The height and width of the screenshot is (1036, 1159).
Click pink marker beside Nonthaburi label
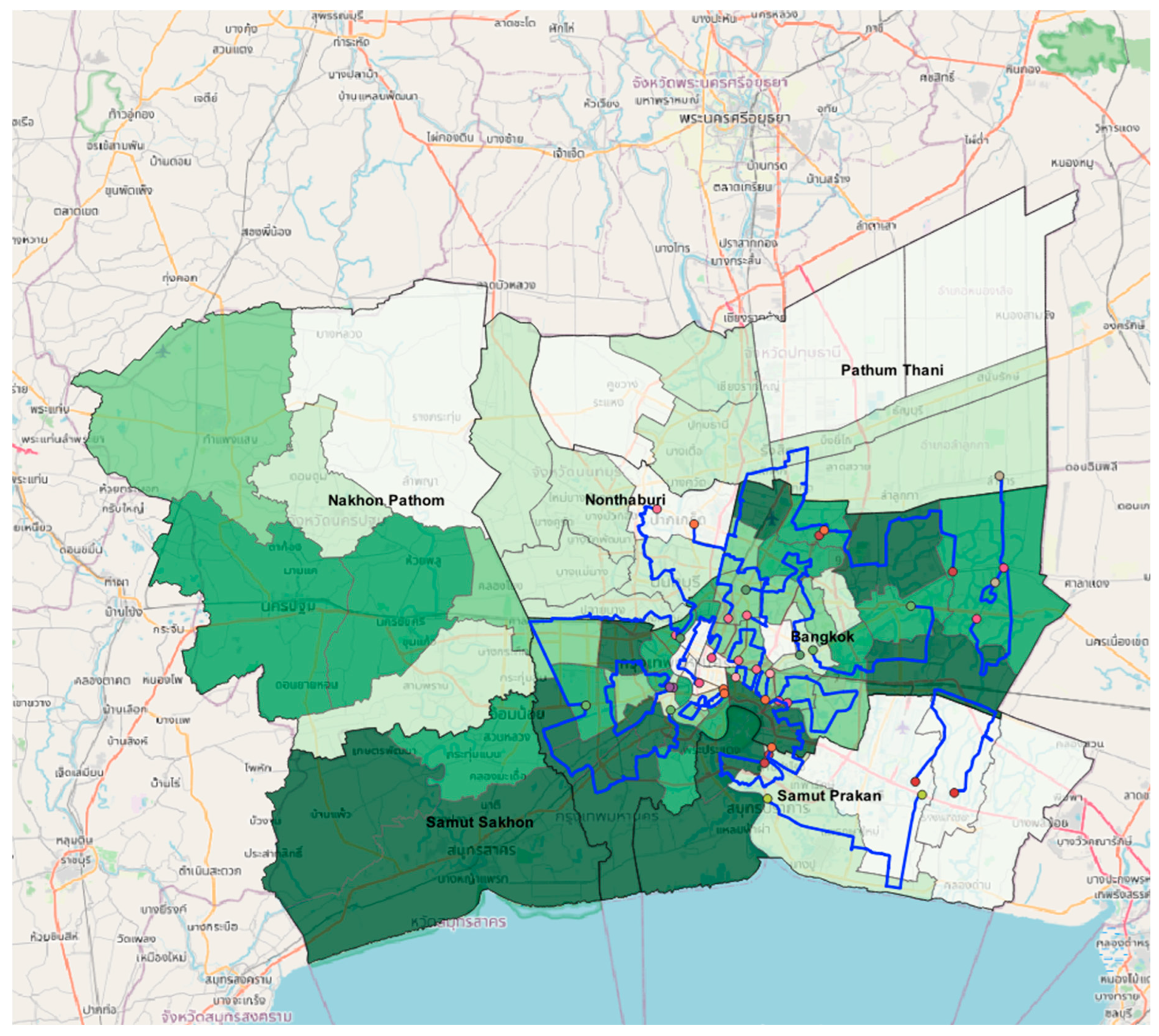click(x=656, y=509)
